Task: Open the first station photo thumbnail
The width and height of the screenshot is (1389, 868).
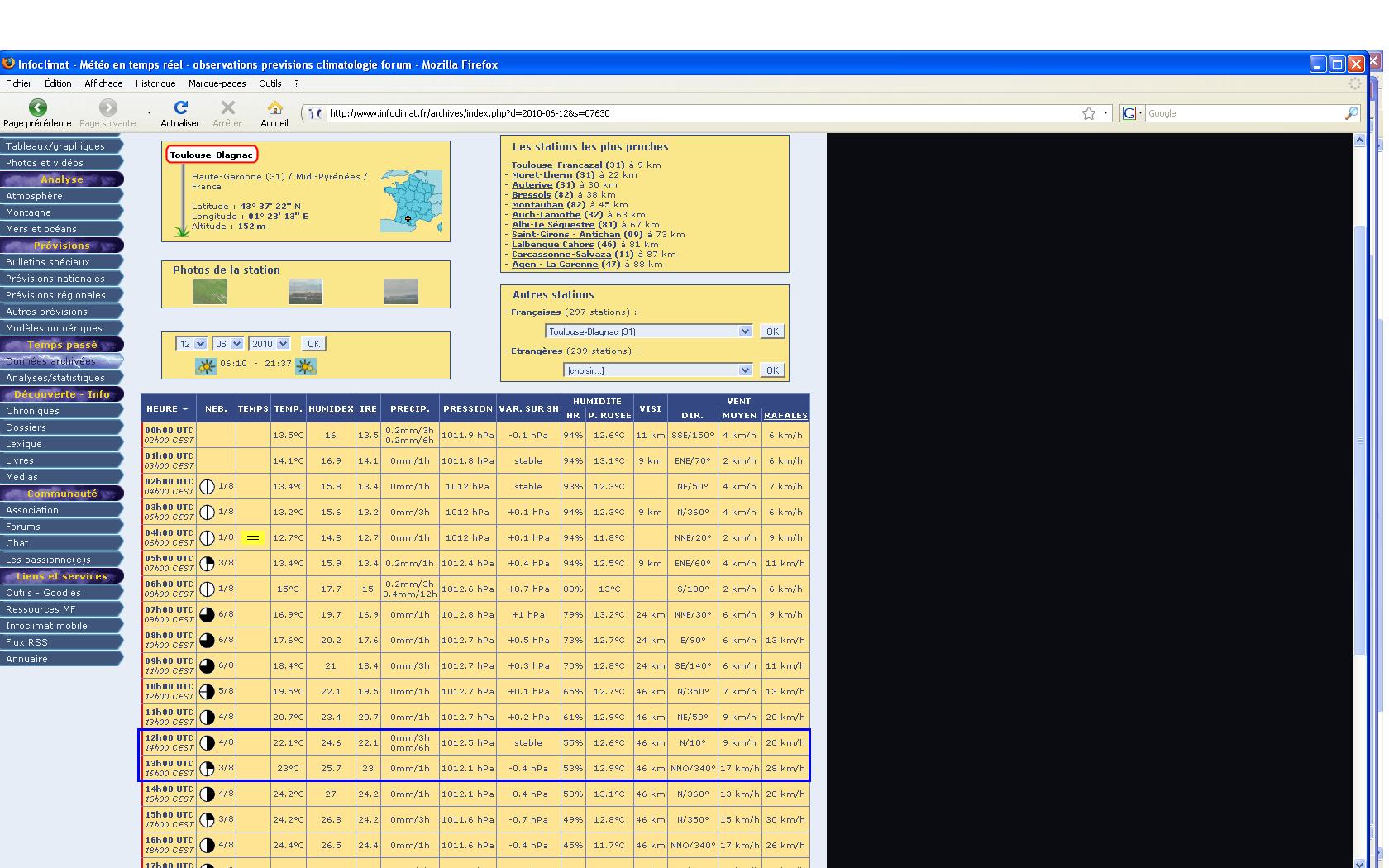Action: point(210,292)
